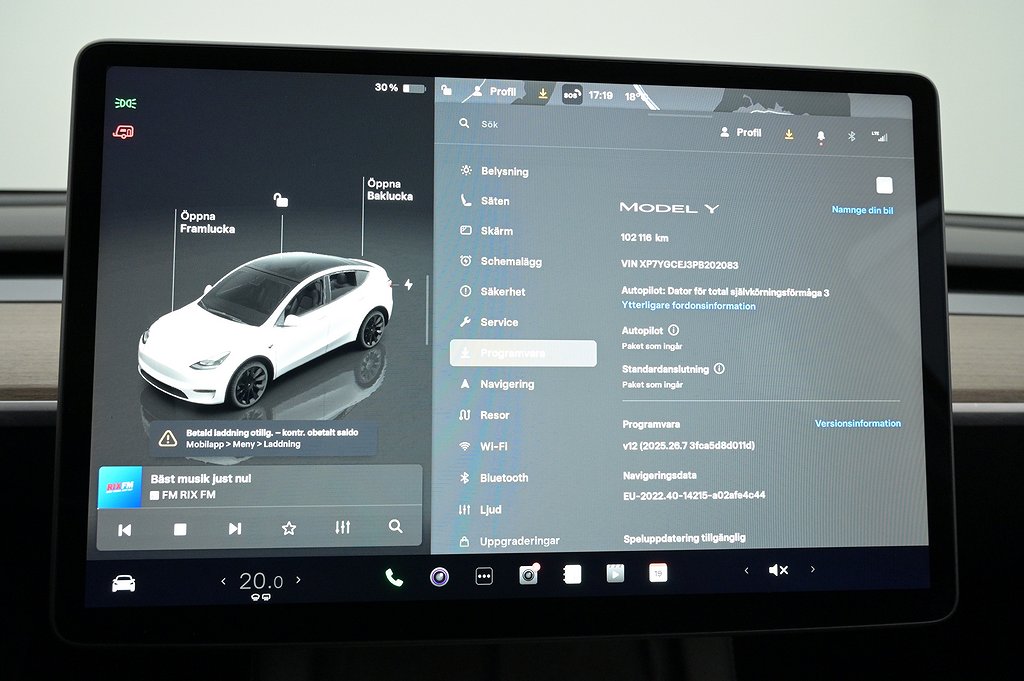This screenshot has width=1024, height=681.
Task: Open notifications bell icon
Action: [x=821, y=136]
